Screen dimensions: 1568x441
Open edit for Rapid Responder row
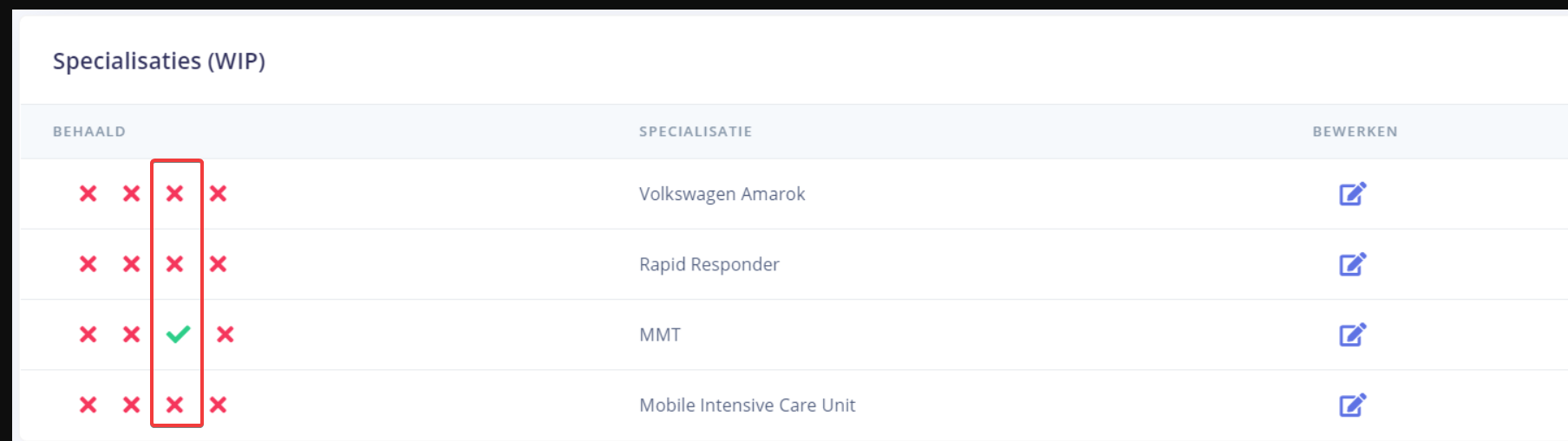pyautogui.click(x=1352, y=263)
